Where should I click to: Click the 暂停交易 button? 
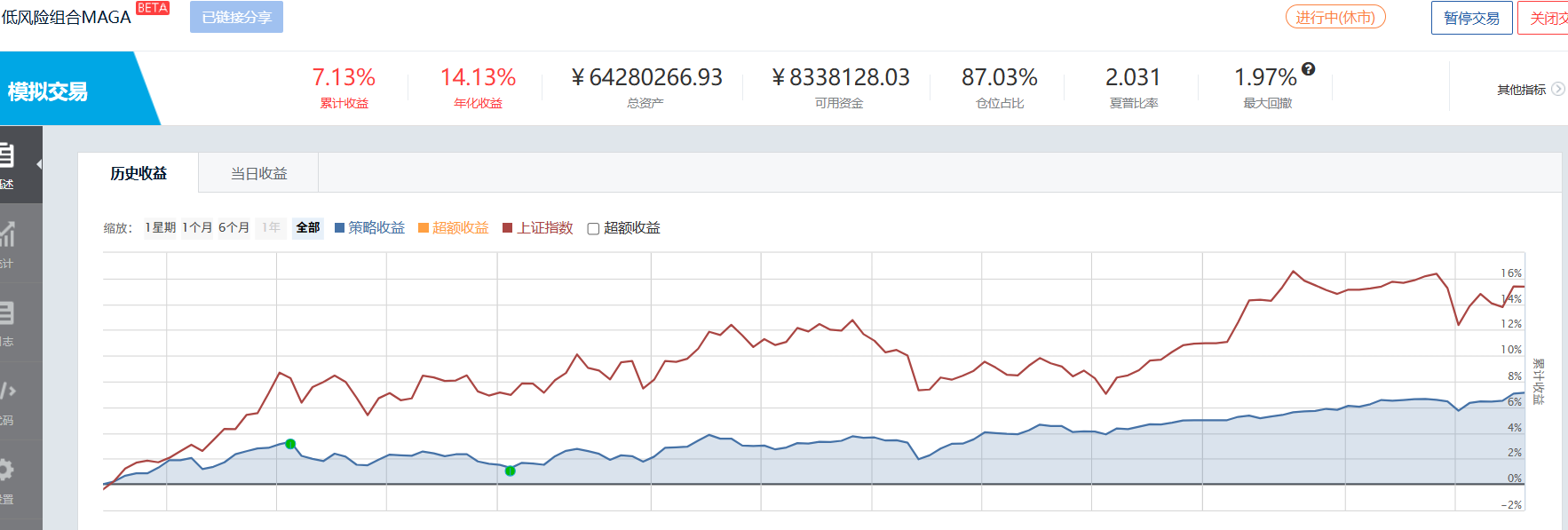pyautogui.click(x=1471, y=18)
